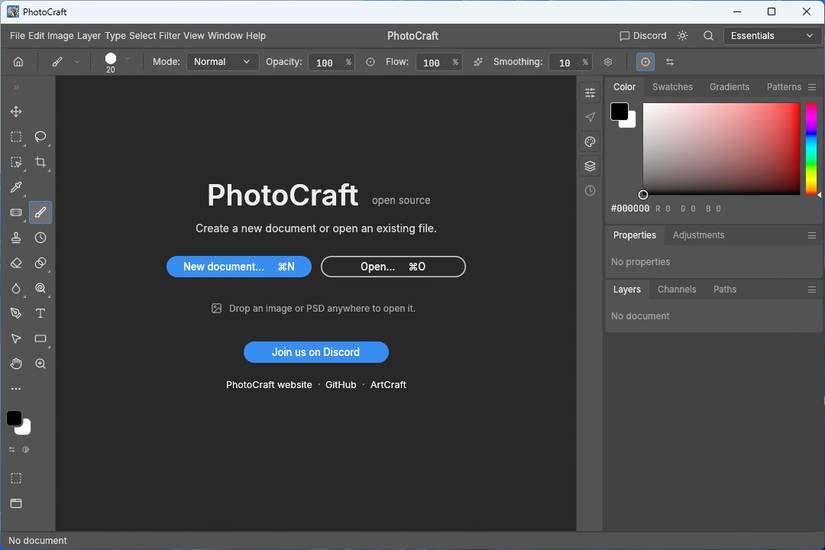Open the layers stack icon in side strip
This screenshot has height=550, width=825.
point(590,166)
